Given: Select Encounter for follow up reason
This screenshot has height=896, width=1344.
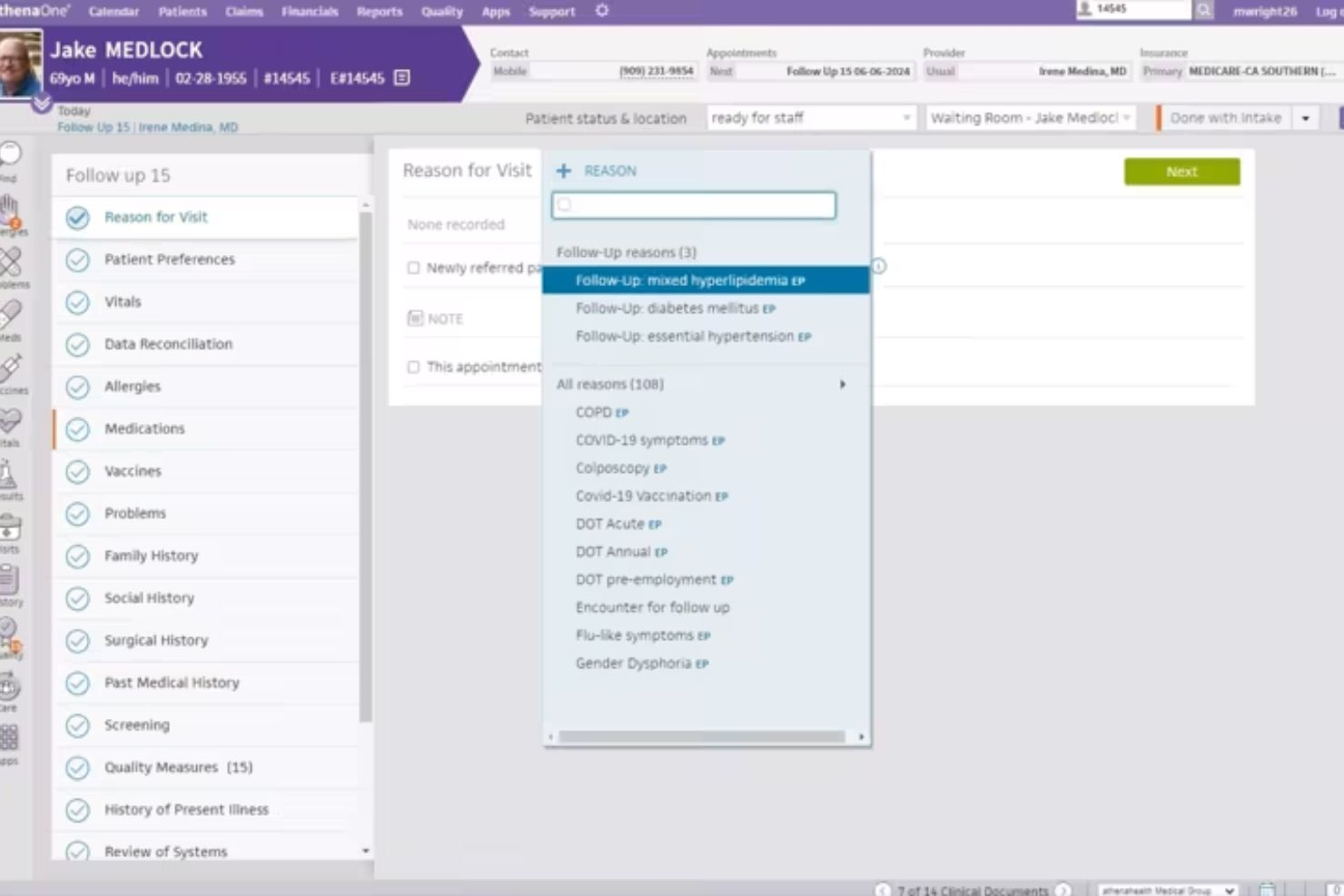Looking at the screenshot, I should (x=652, y=607).
